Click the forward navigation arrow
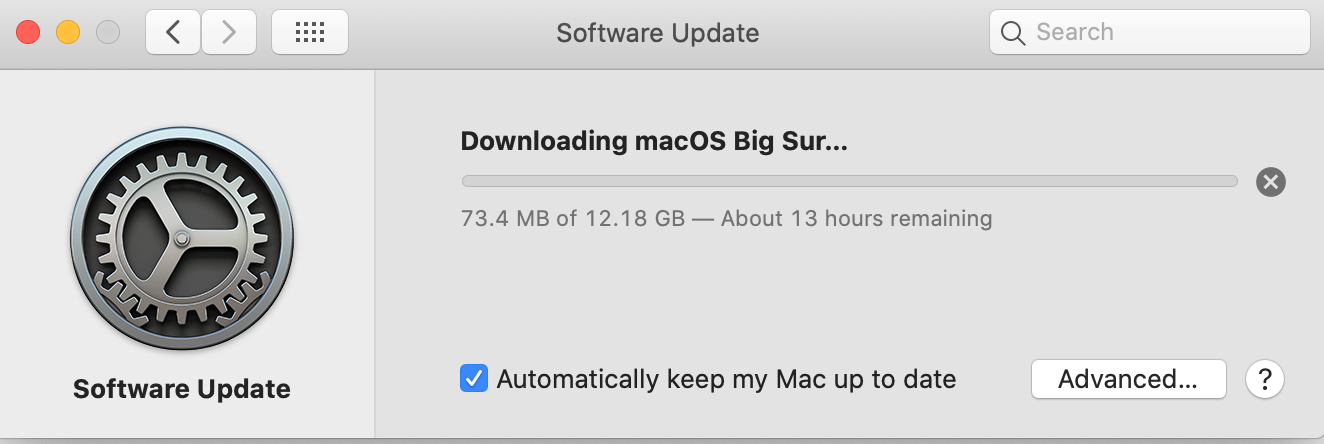 (229, 32)
